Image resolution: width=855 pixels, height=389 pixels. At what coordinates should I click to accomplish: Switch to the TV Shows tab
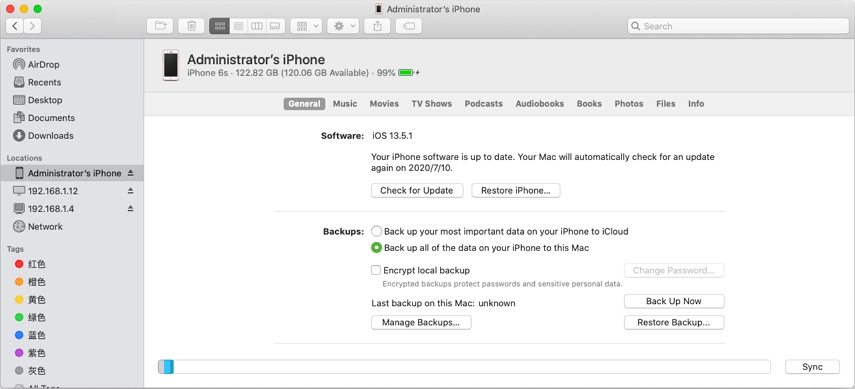pyautogui.click(x=431, y=104)
